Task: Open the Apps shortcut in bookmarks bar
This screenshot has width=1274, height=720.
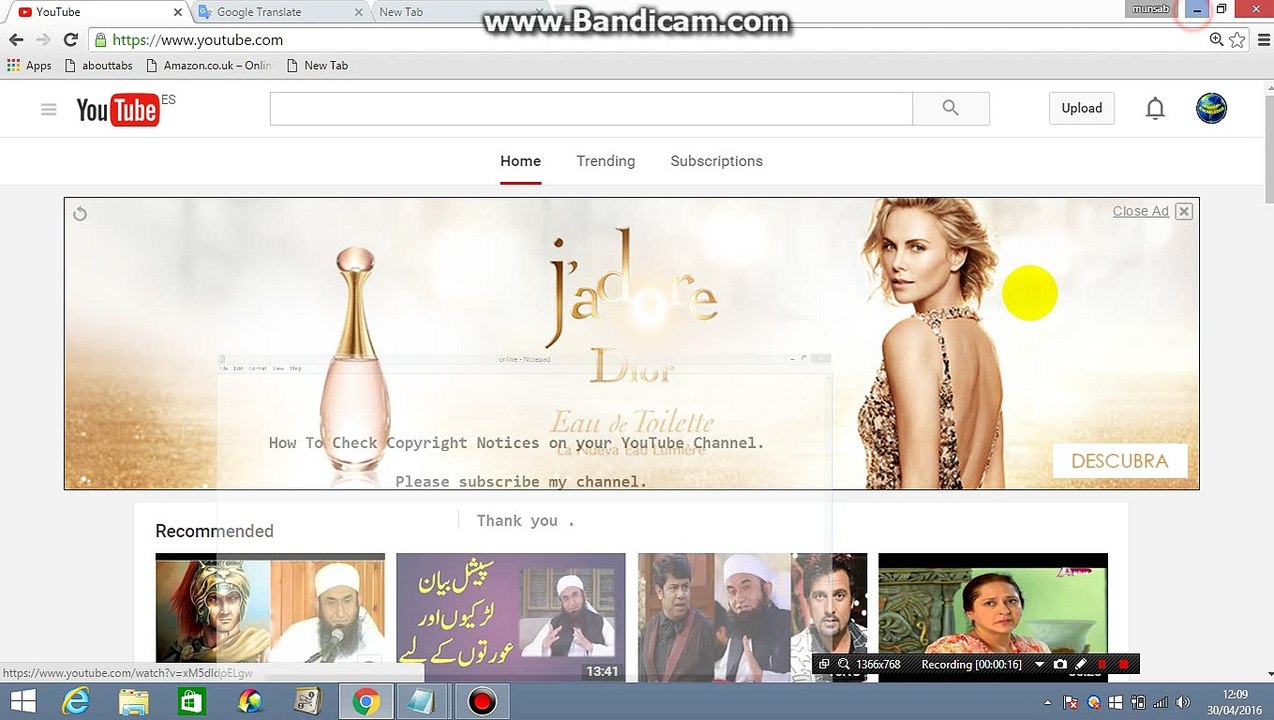Action: pos(29,65)
